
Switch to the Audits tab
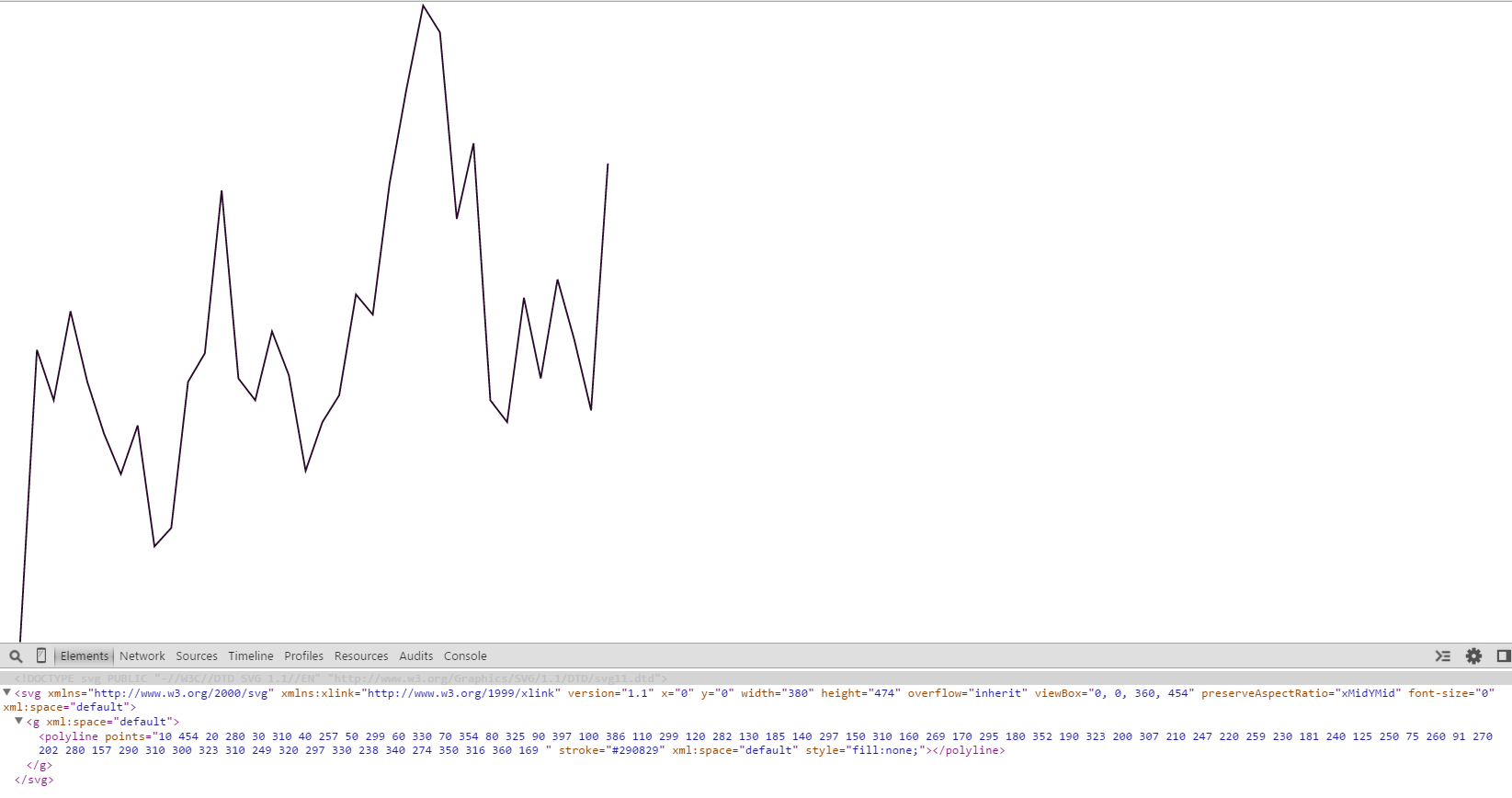pos(415,656)
